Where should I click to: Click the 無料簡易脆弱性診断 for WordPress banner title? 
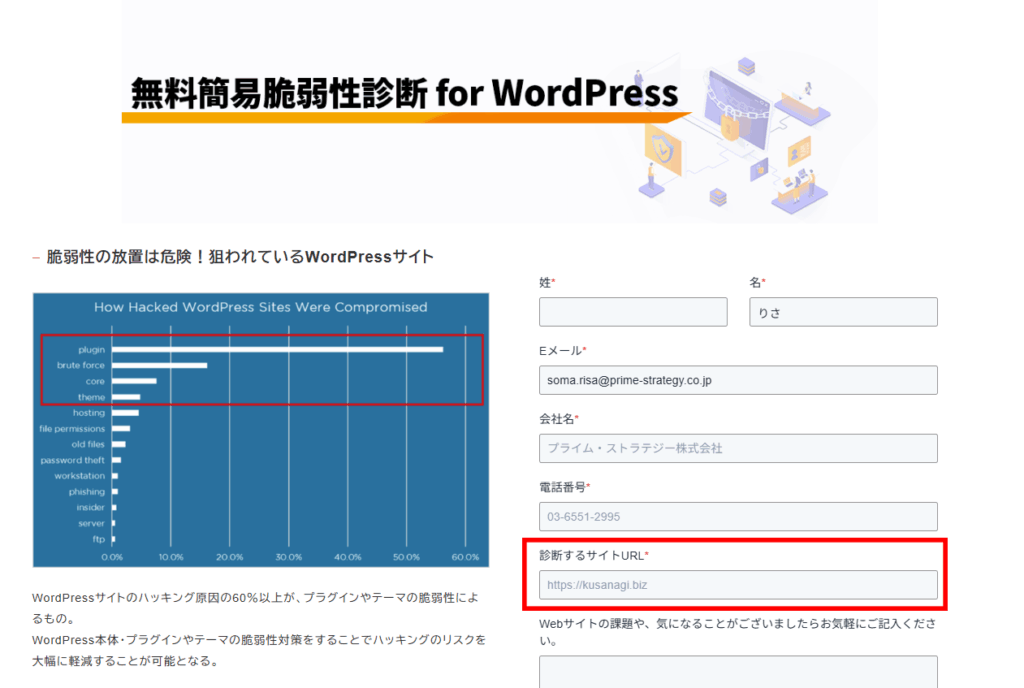[x=404, y=93]
